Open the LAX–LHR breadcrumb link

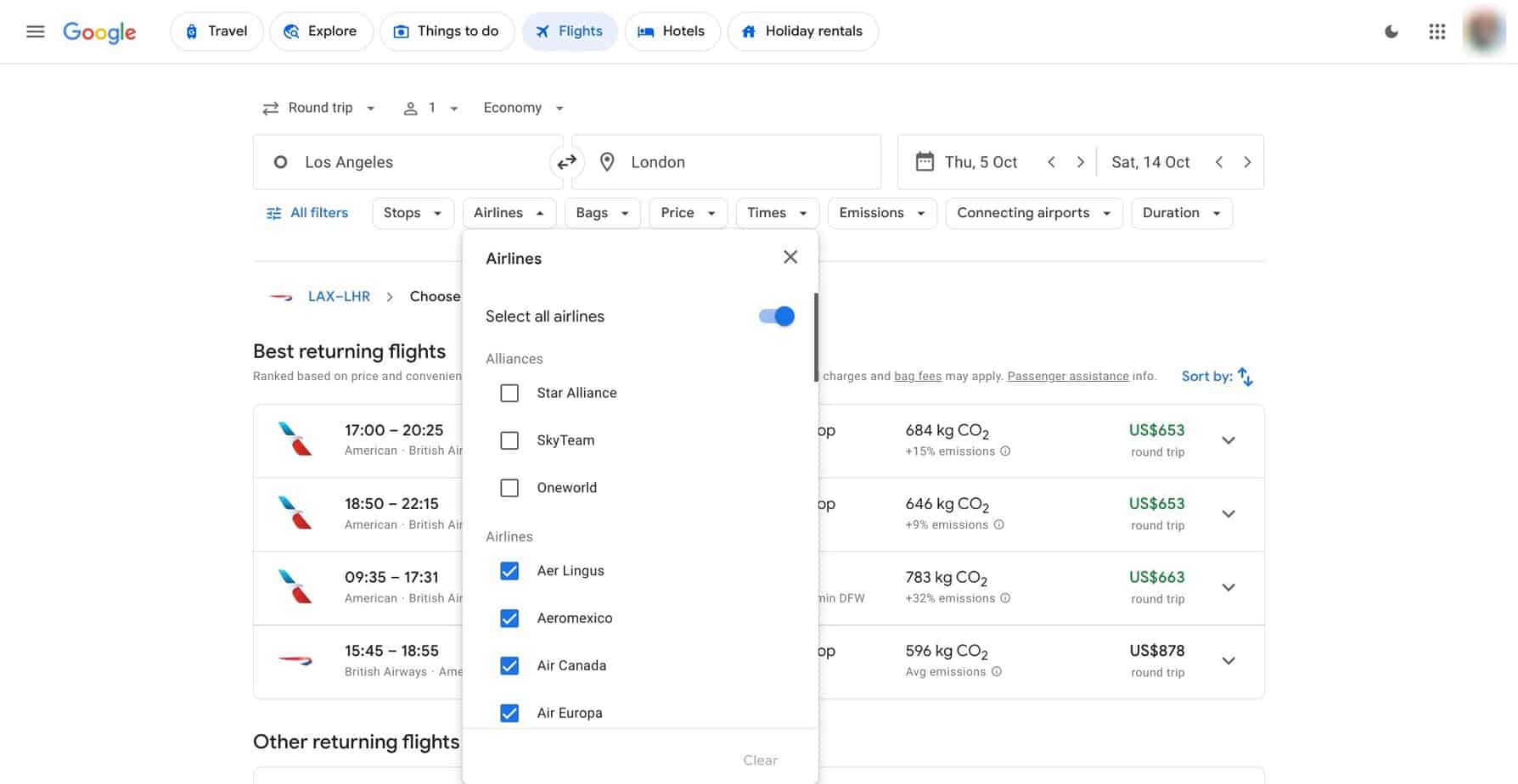click(339, 297)
